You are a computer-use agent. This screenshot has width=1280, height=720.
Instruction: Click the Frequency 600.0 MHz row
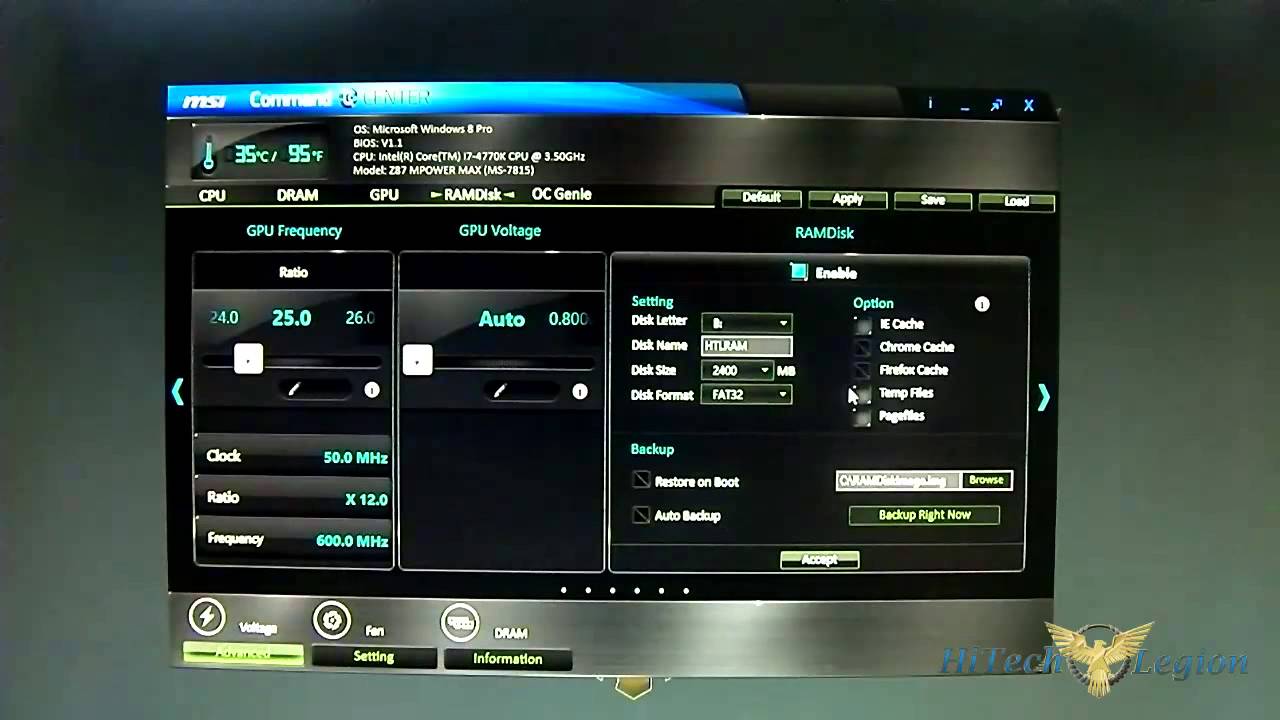[293, 540]
